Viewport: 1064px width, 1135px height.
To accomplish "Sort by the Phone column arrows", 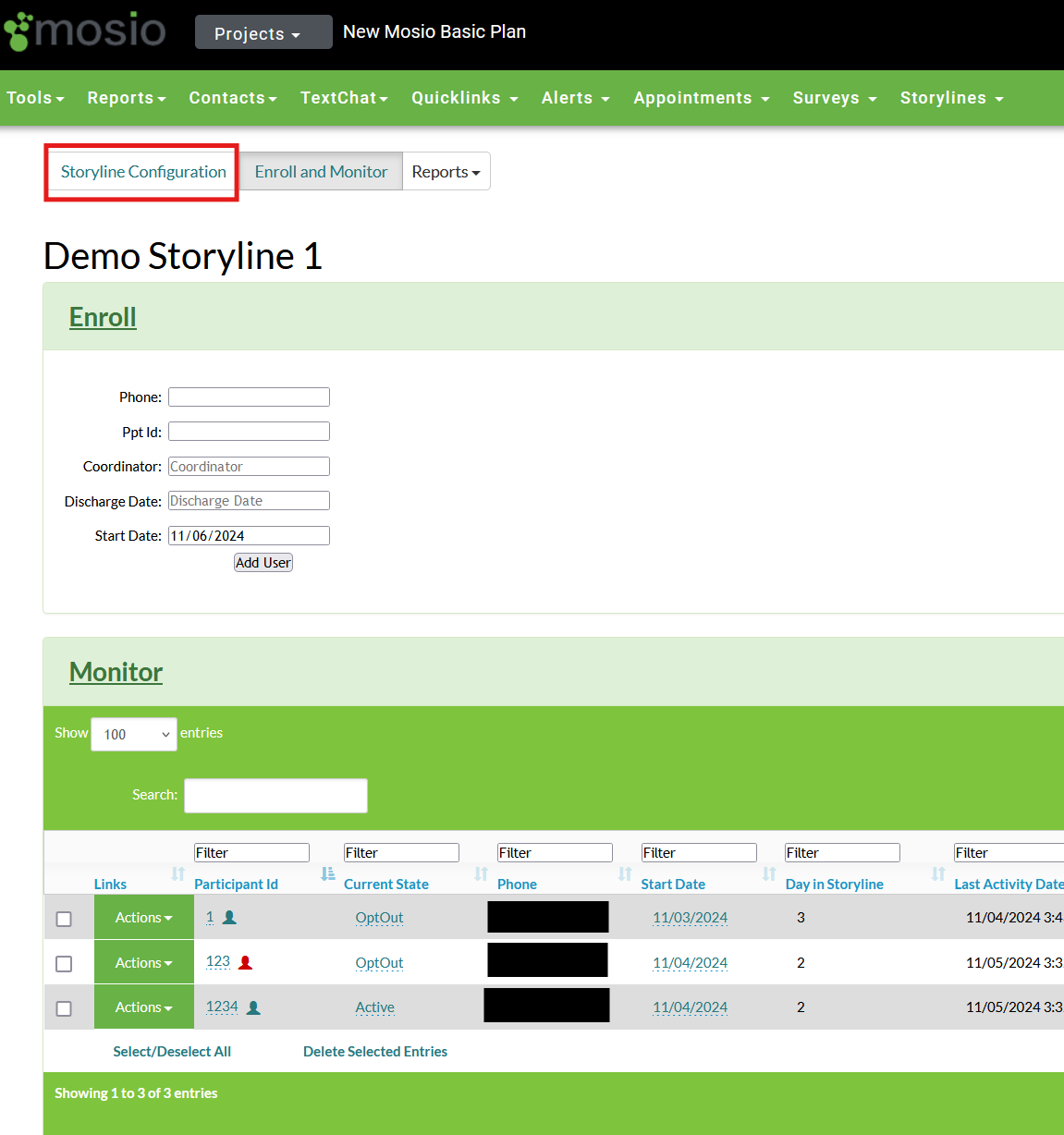I will coord(625,873).
